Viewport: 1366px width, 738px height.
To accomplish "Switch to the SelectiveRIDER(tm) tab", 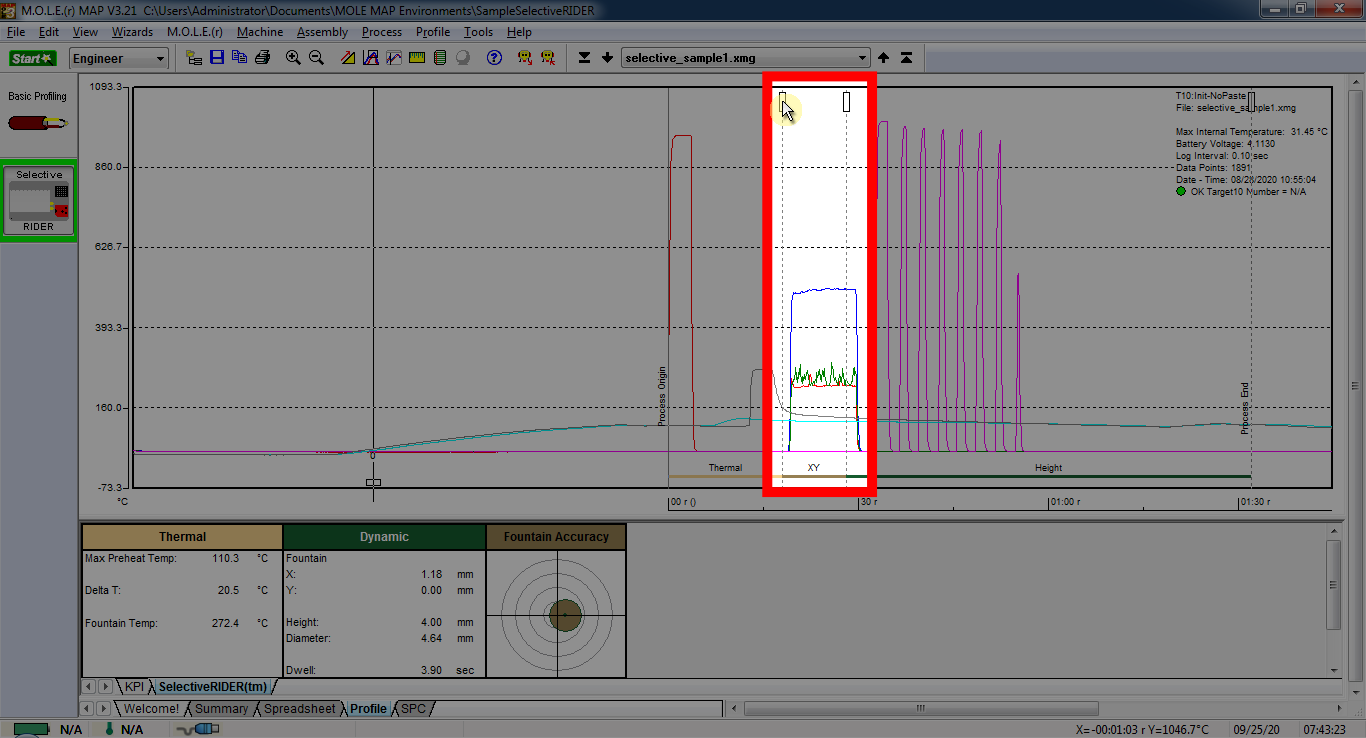I will point(212,687).
